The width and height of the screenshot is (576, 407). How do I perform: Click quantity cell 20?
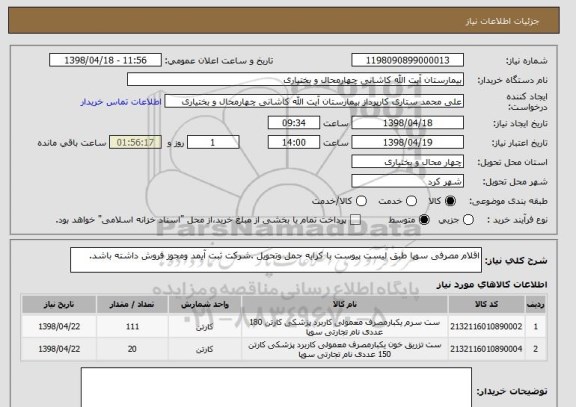coord(132,349)
